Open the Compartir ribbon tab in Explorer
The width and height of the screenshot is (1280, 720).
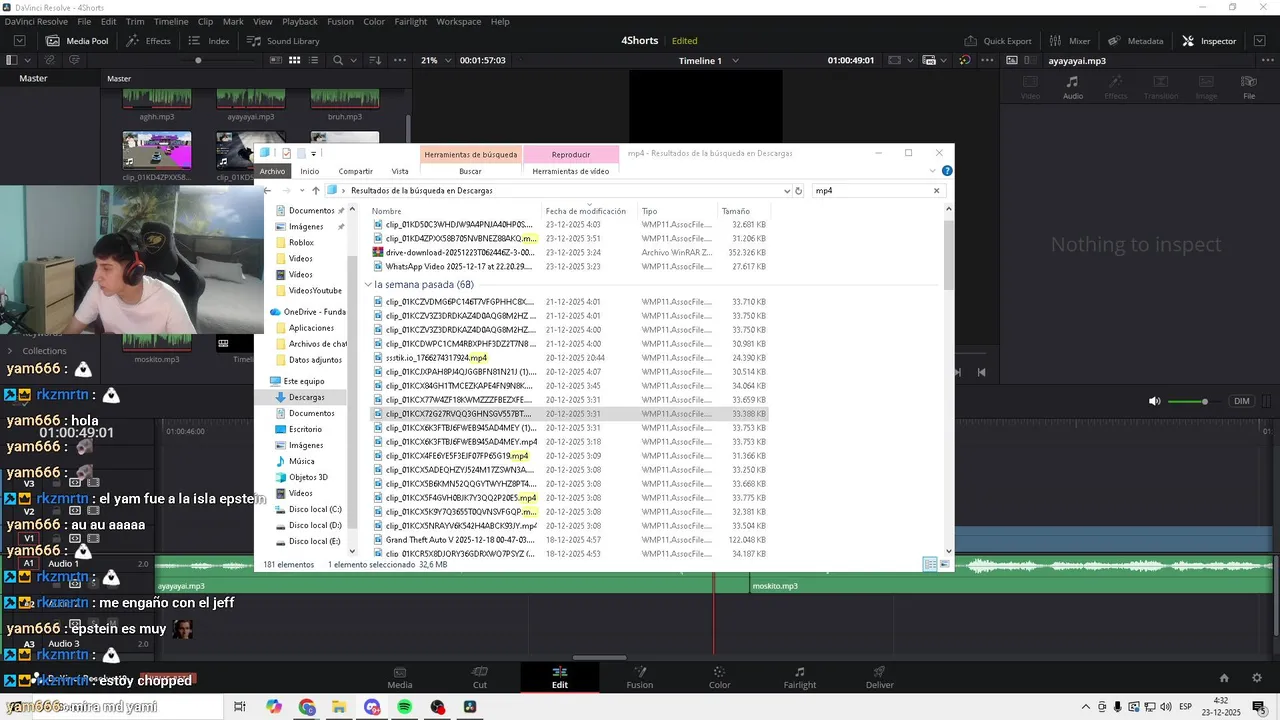pyautogui.click(x=355, y=171)
